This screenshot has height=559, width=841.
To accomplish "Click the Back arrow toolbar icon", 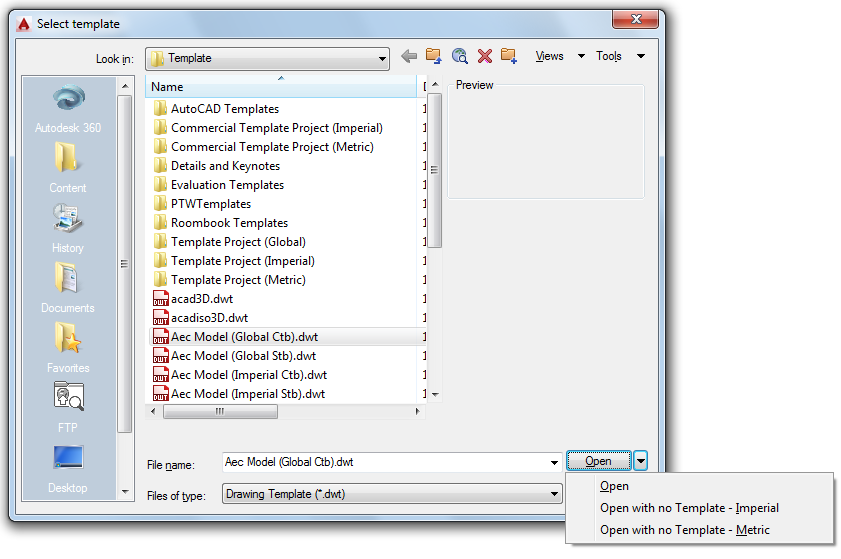I will (x=409, y=56).
